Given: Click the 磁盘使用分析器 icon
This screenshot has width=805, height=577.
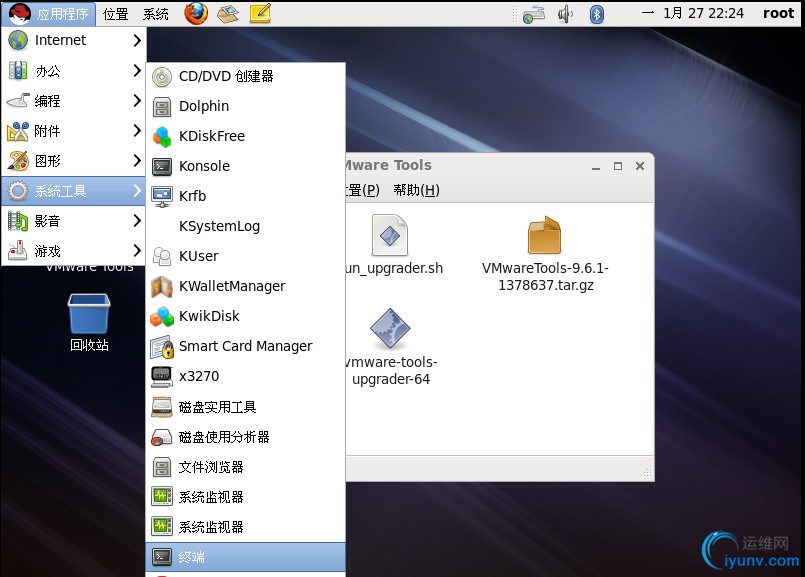Looking at the screenshot, I should click(162, 437).
